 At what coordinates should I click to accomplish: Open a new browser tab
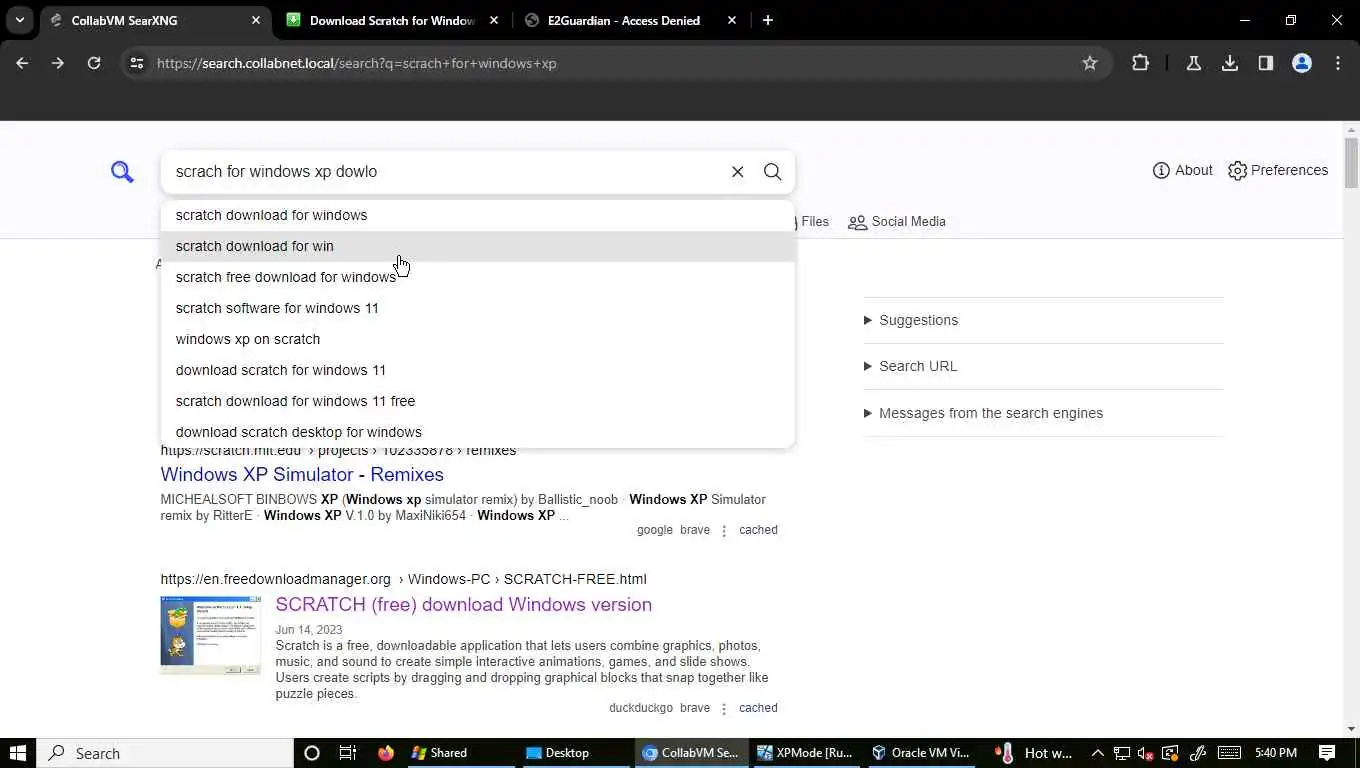pyautogui.click(x=768, y=20)
